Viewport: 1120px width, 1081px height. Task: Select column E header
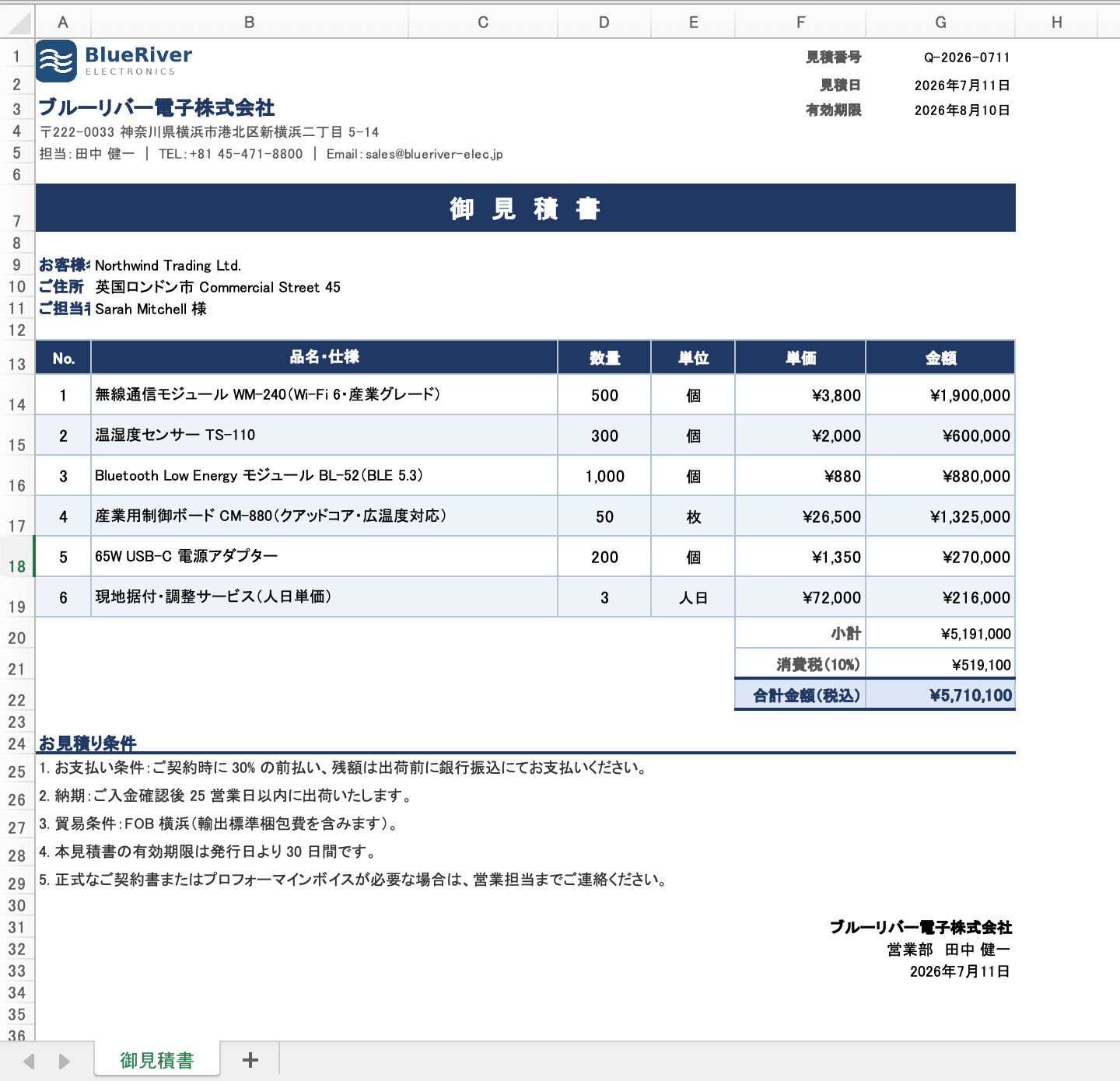pos(693,23)
